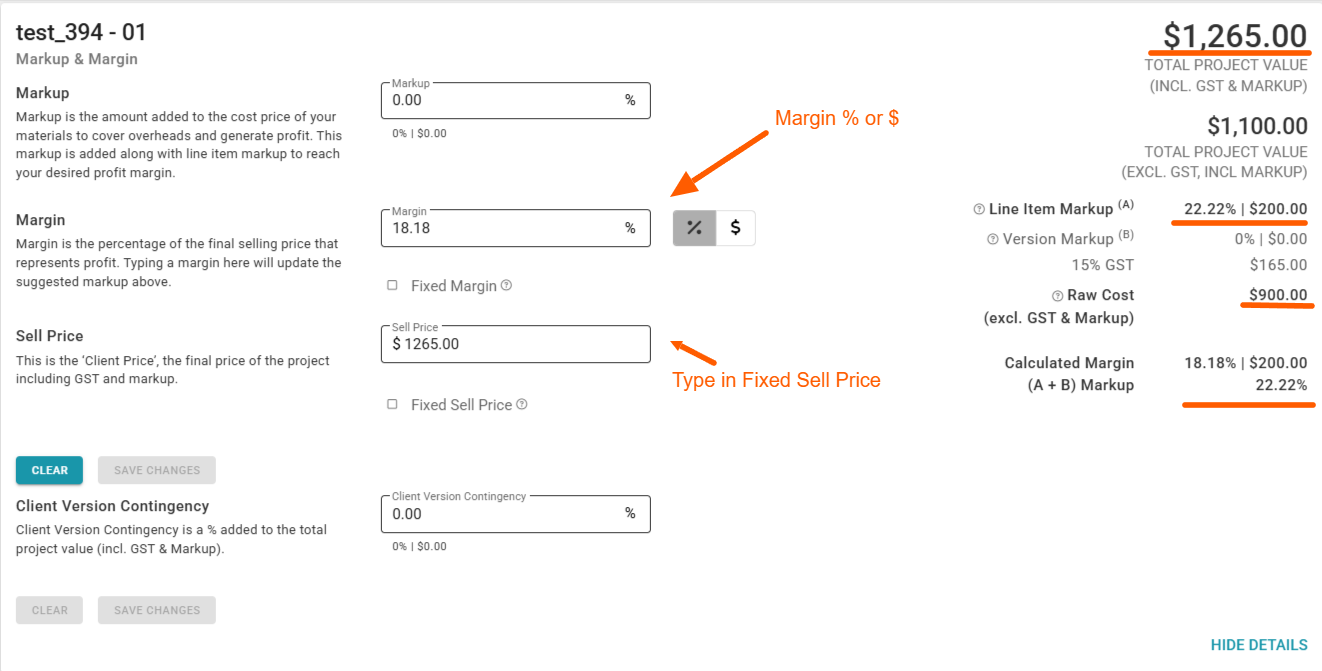Image resolution: width=1322 pixels, height=671 pixels.
Task: Click help icon before Line Item Markup
Action: [x=979, y=210]
